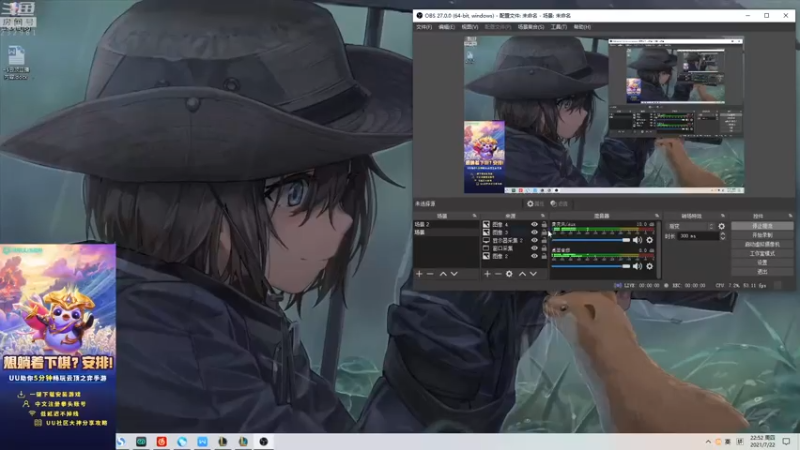Click the Studio Mode button
The width and height of the screenshot is (800, 450).
(x=762, y=254)
